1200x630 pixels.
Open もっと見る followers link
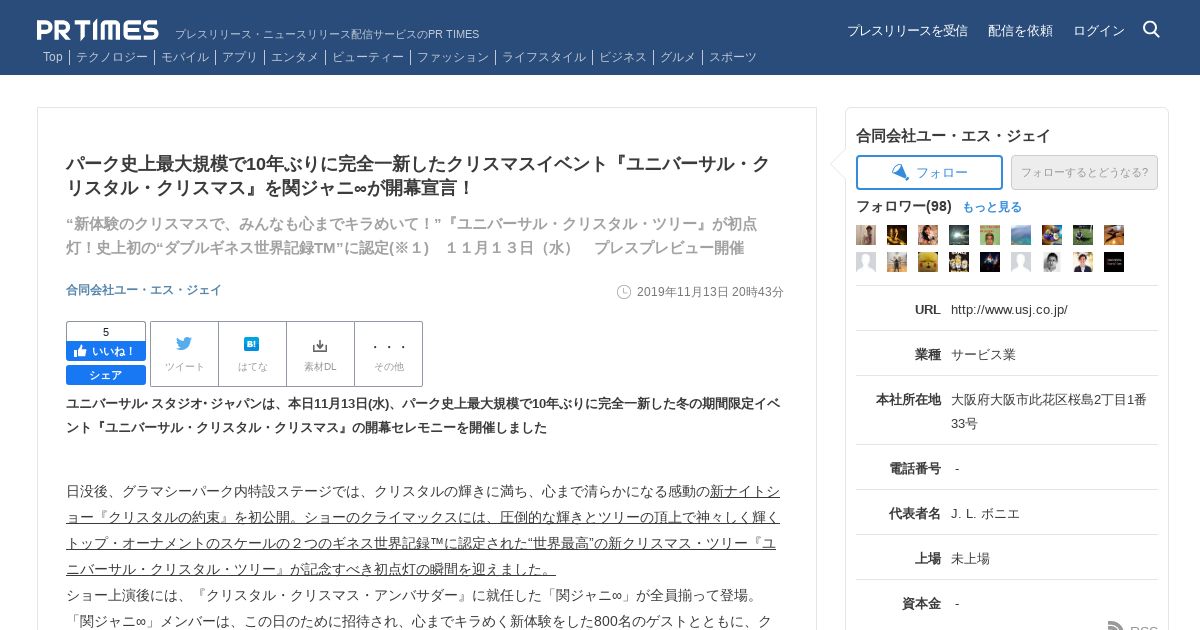click(x=992, y=207)
